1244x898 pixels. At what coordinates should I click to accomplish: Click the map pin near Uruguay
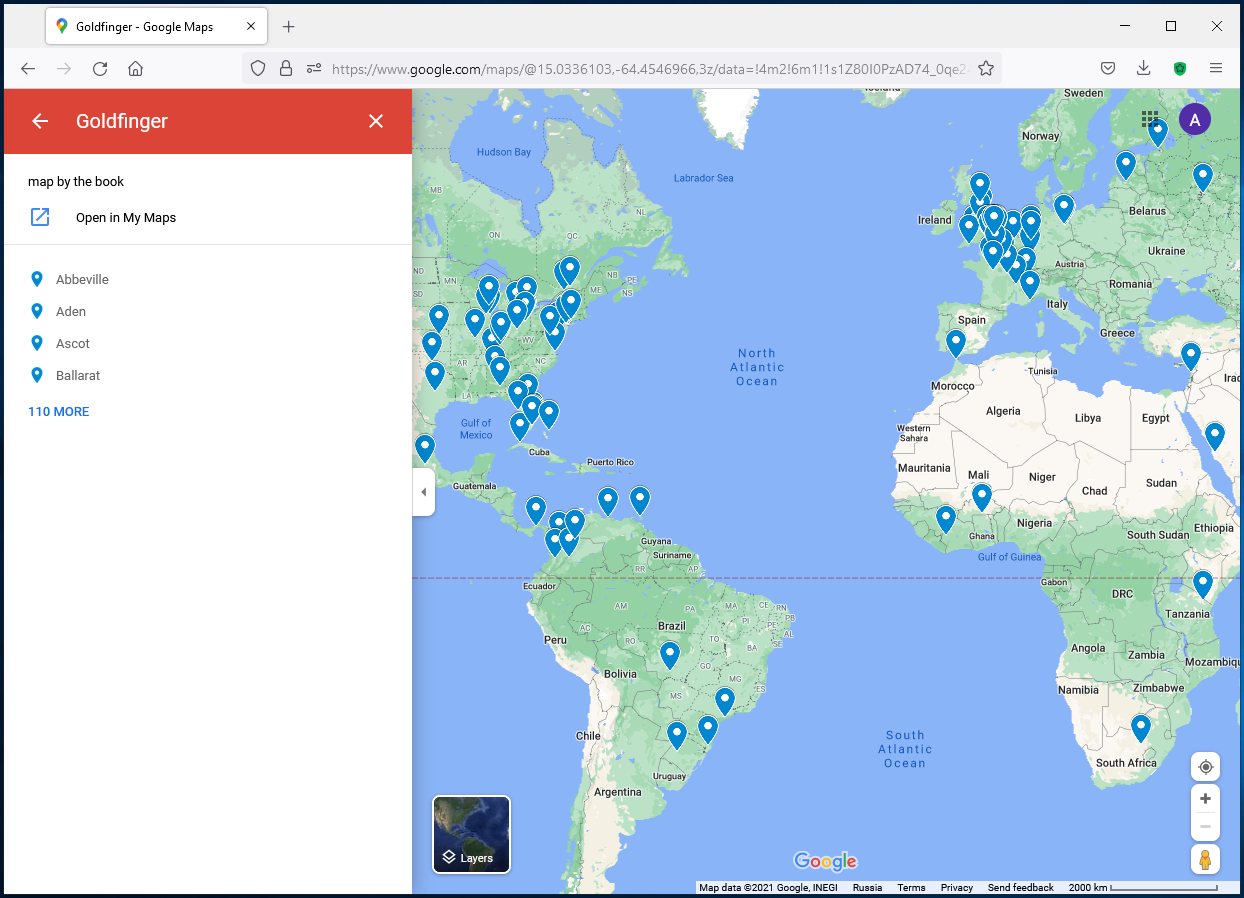pos(677,736)
